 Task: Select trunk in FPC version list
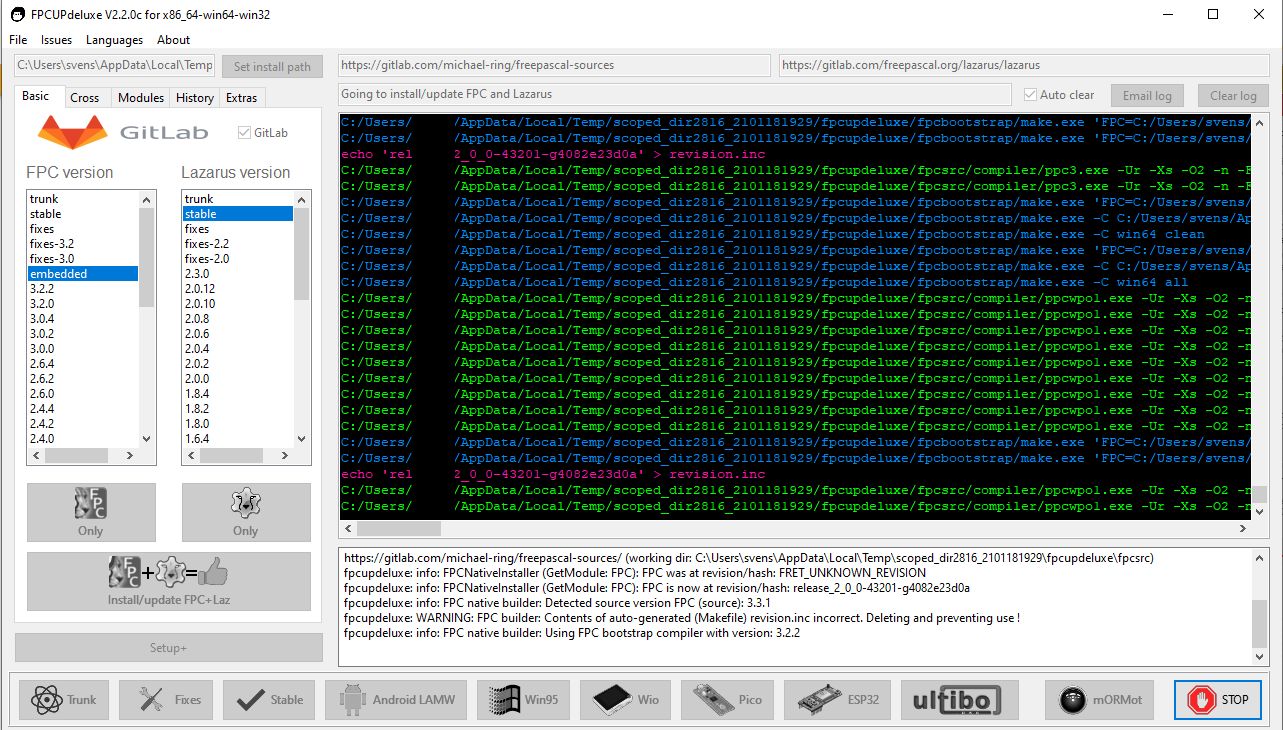82,199
